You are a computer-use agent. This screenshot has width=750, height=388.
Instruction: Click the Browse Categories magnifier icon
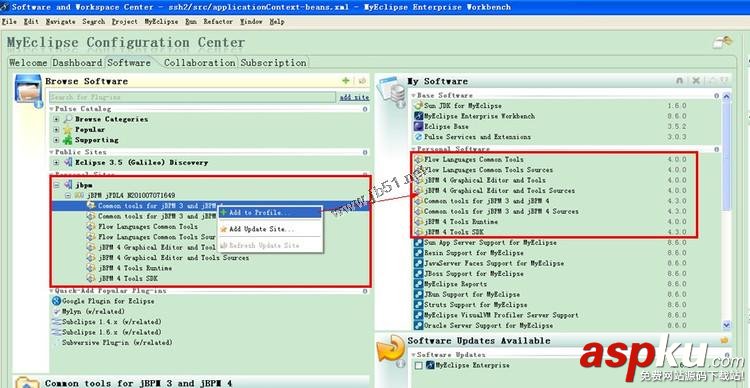point(68,119)
